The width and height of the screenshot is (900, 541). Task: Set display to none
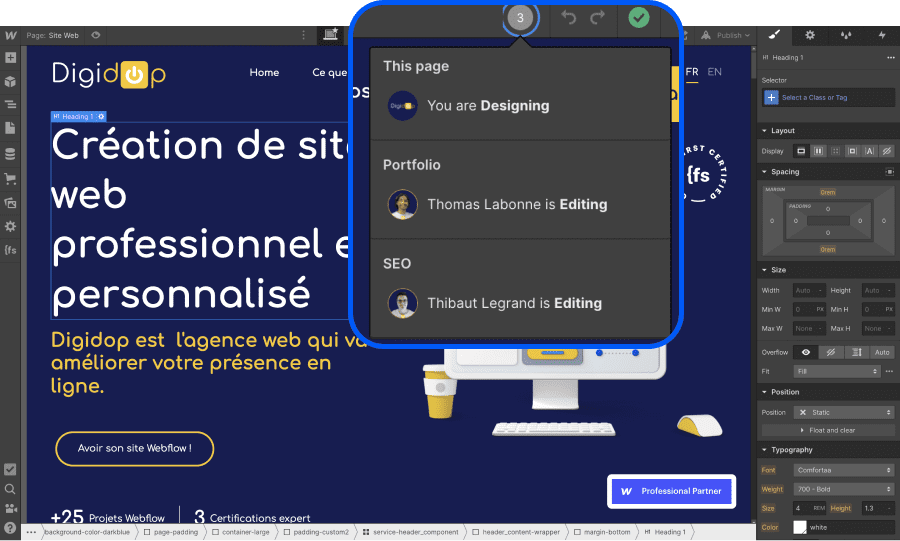tap(887, 151)
